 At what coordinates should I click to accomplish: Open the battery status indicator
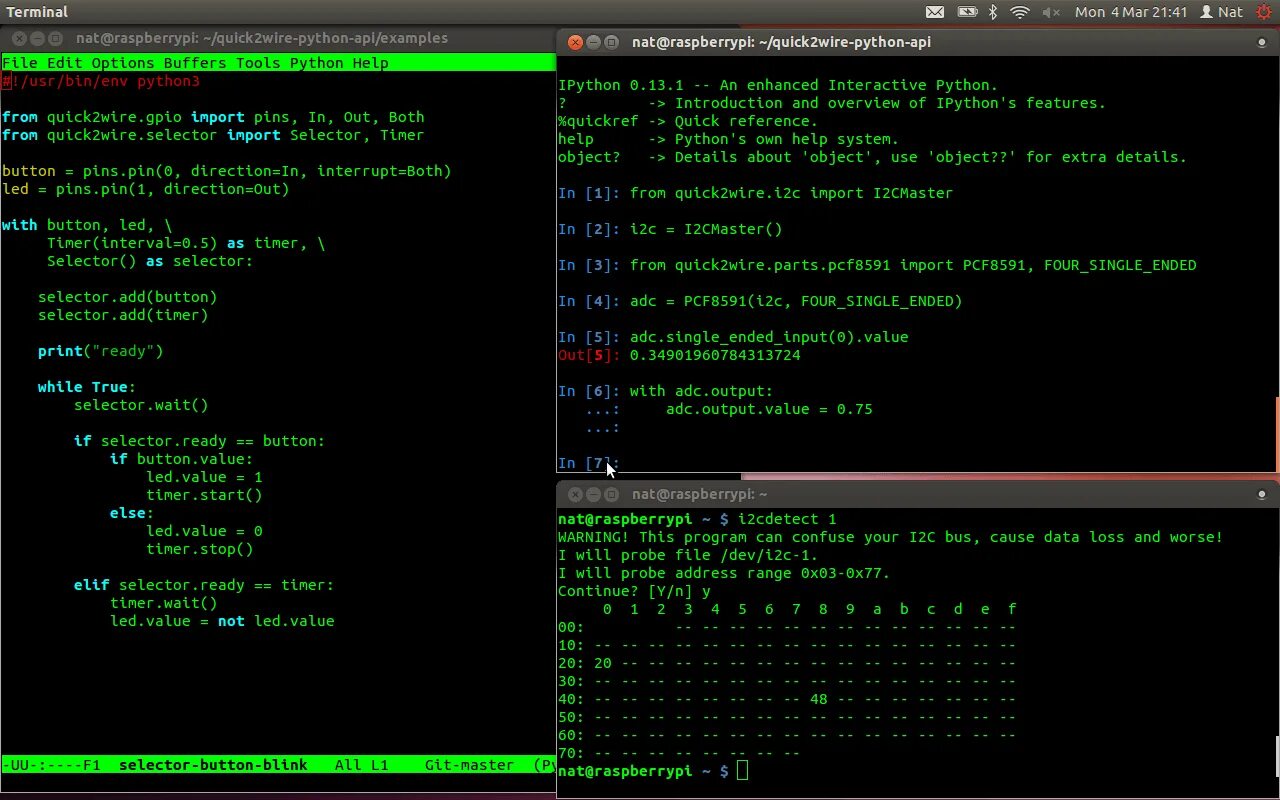coord(966,12)
